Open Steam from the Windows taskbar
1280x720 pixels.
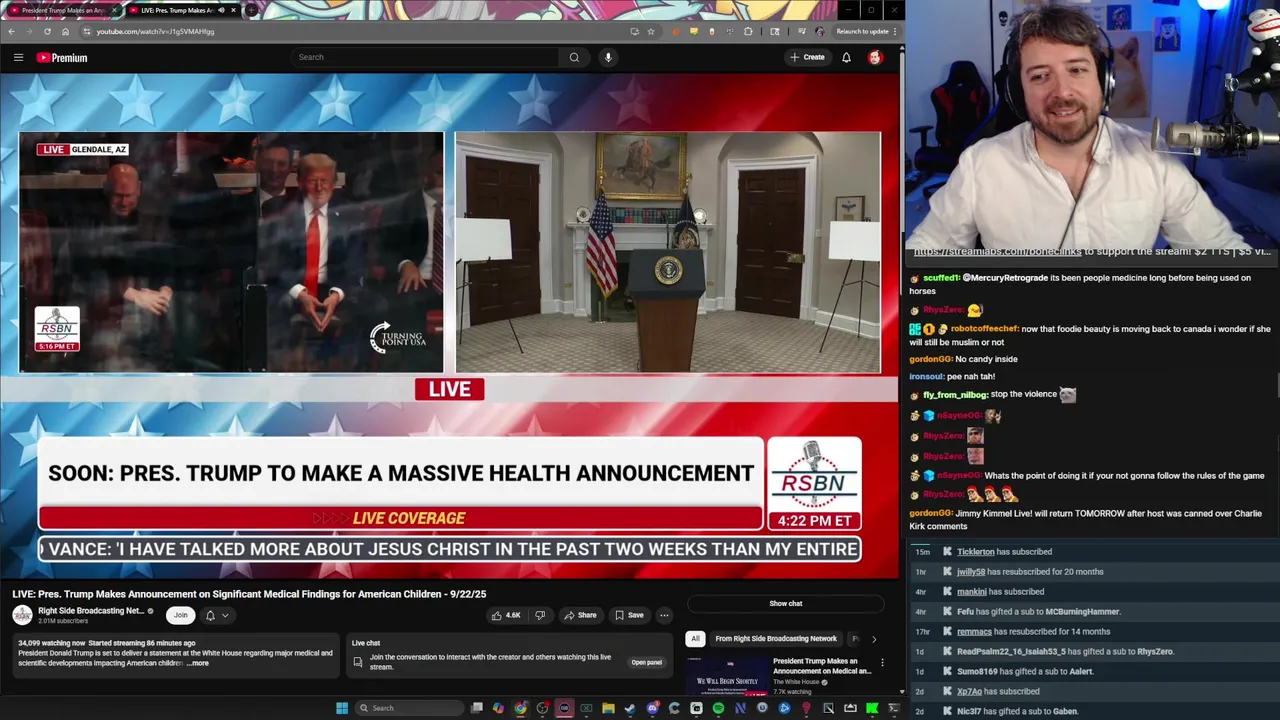[x=630, y=708]
